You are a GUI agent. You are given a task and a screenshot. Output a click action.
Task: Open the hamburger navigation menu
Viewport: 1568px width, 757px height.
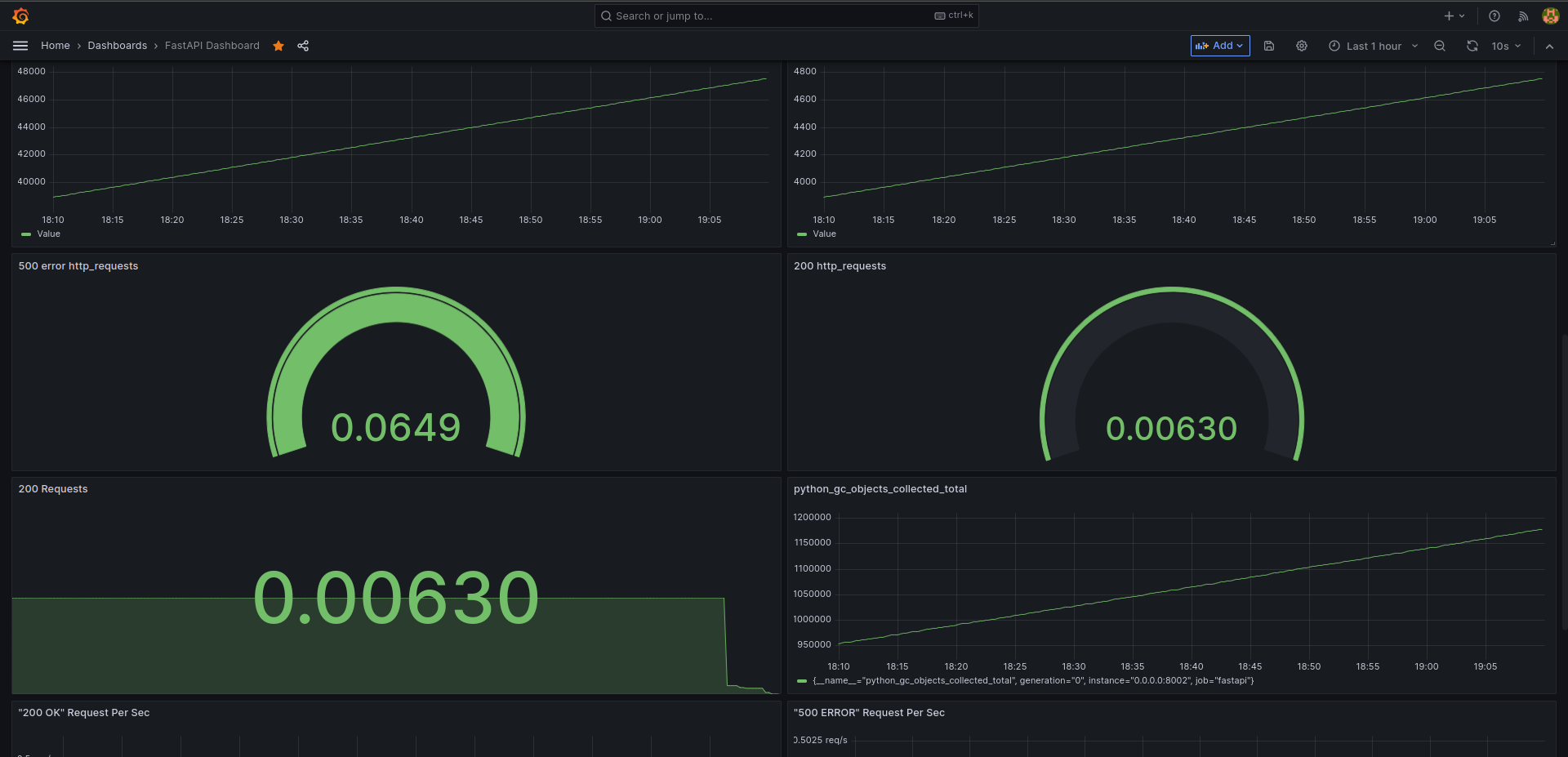click(x=20, y=46)
